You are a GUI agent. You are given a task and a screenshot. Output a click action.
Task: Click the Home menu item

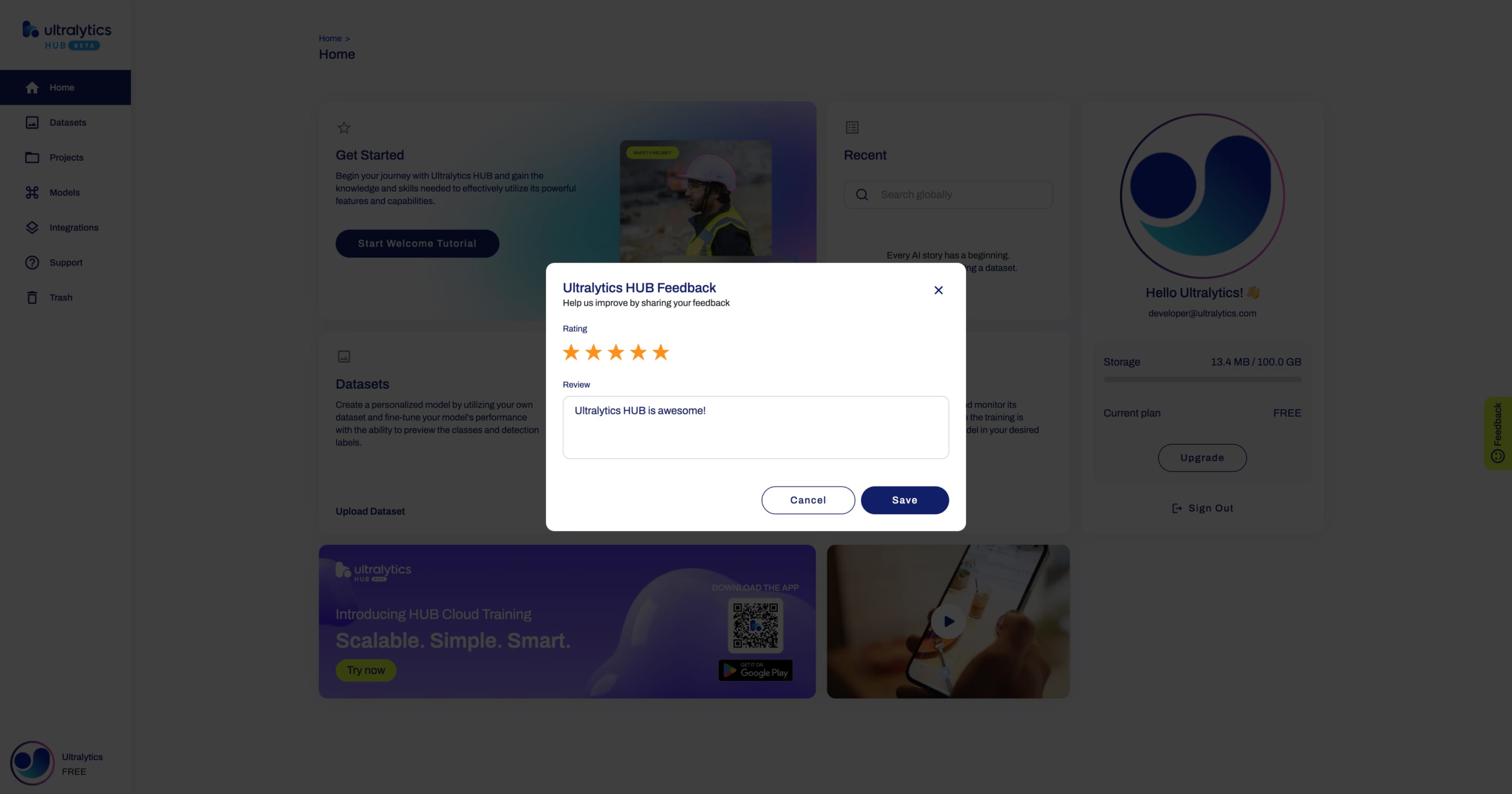61,87
